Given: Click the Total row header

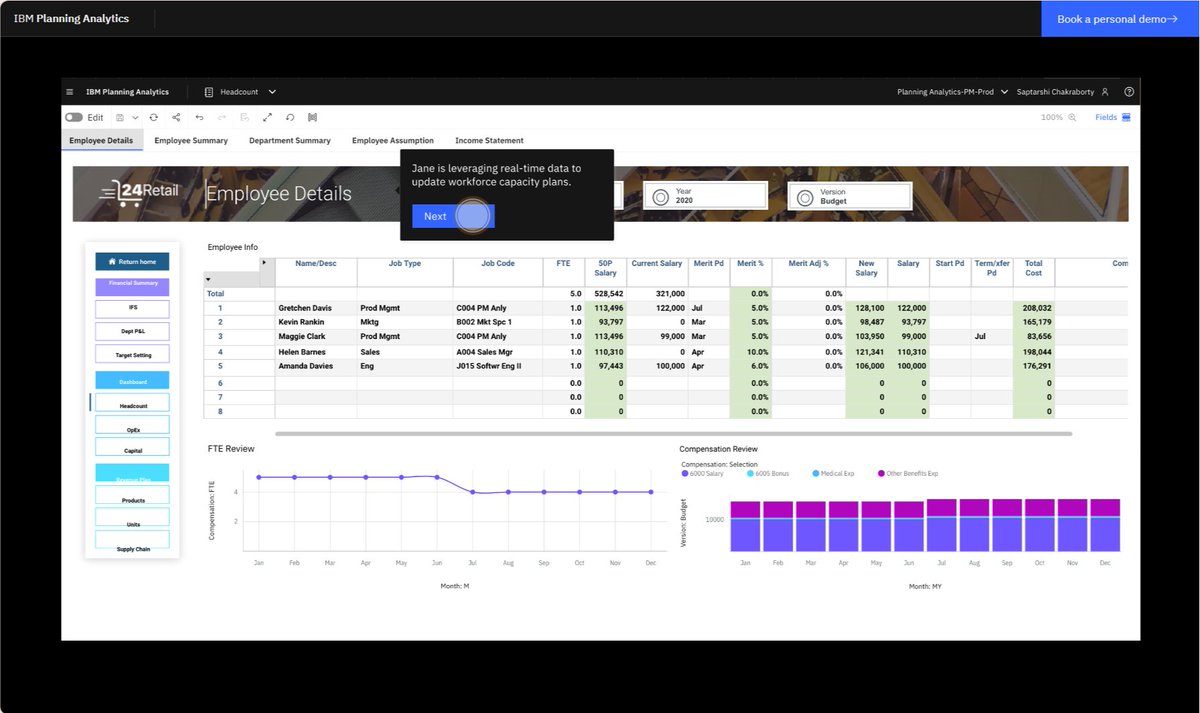Looking at the screenshot, I should [239, 294].
